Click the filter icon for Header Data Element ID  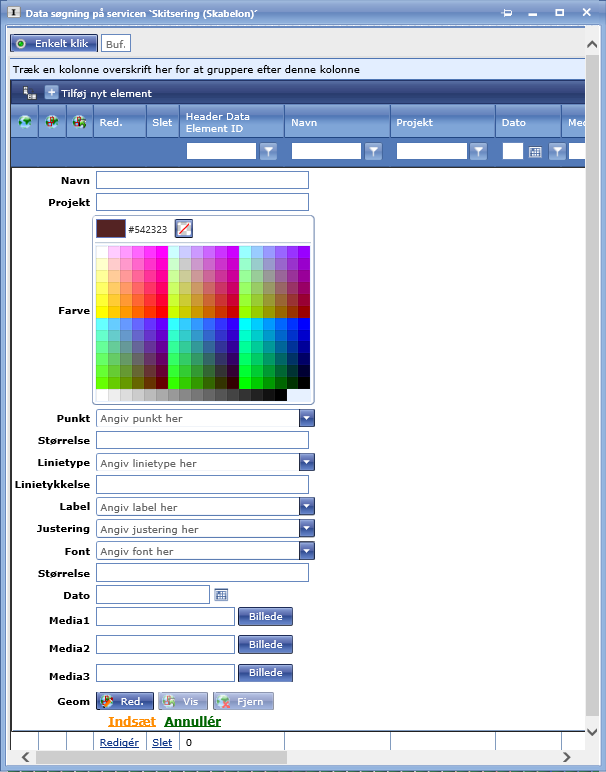[268, 152]
